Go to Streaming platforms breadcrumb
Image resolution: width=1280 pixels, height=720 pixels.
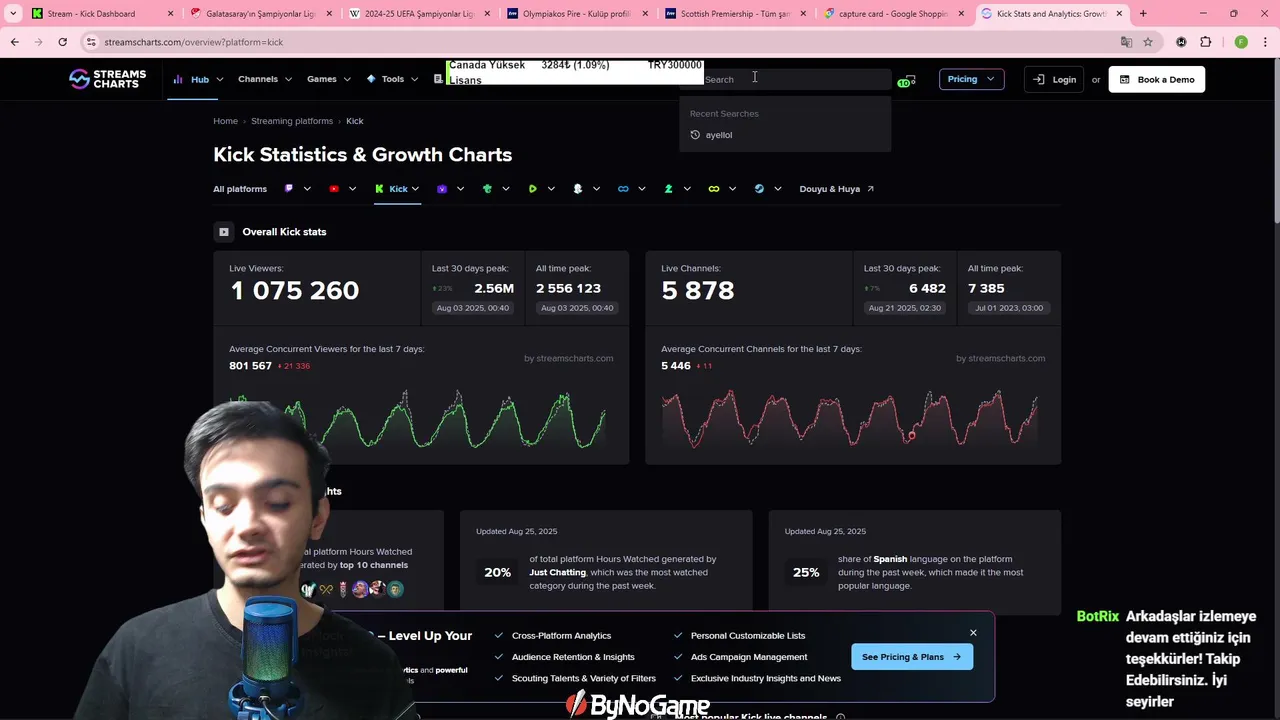click(292, 121)
